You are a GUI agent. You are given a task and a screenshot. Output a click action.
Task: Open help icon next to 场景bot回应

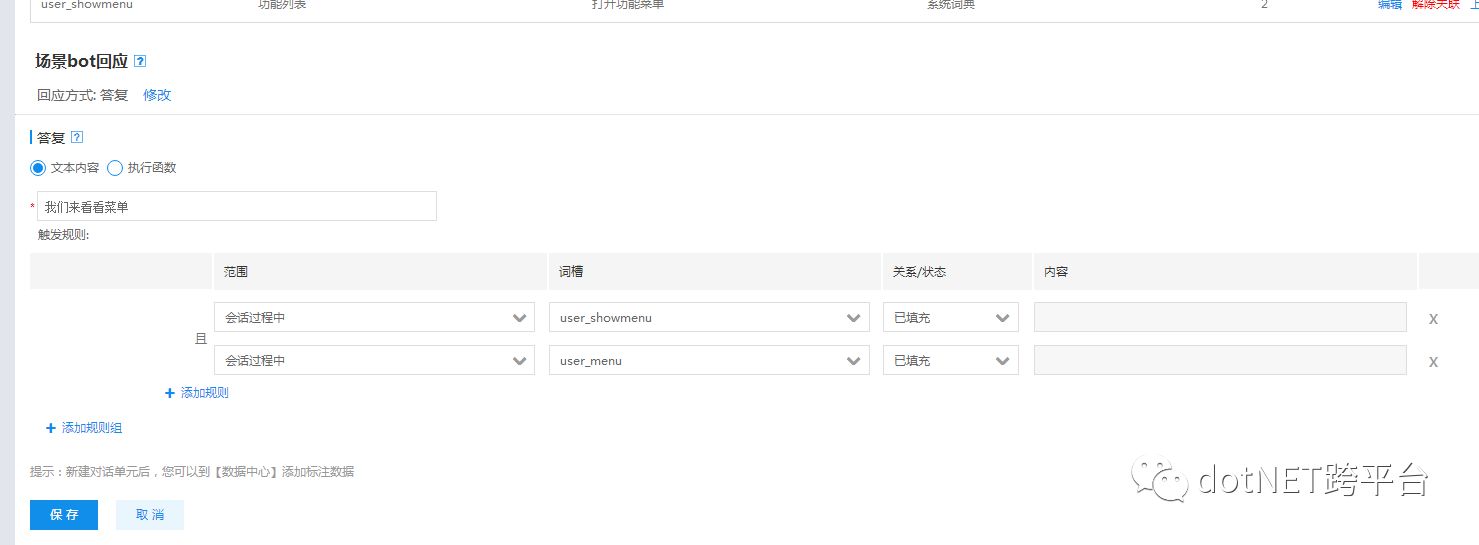coord(140,61)
